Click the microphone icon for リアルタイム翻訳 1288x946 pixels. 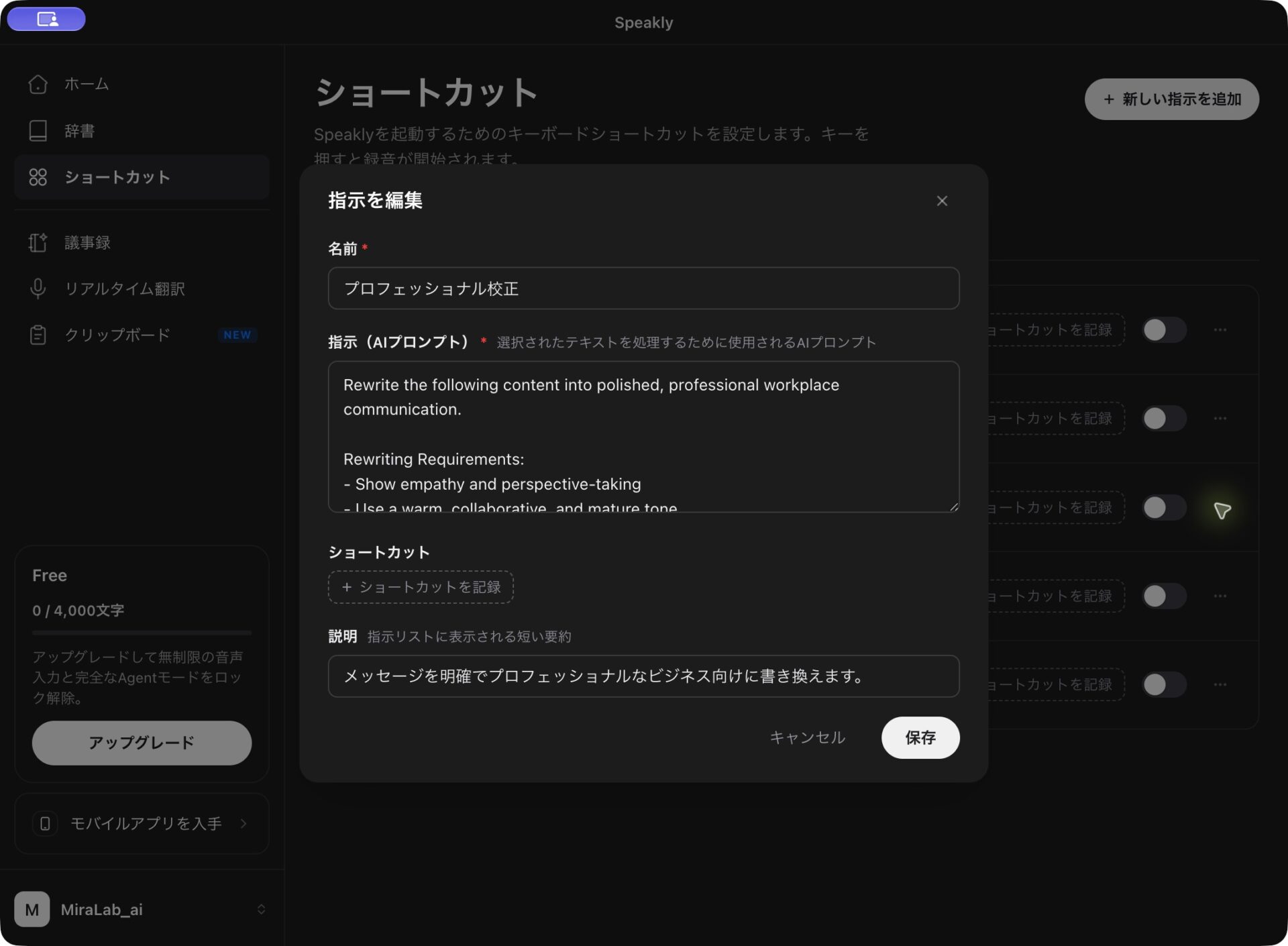tap(38, 288)
